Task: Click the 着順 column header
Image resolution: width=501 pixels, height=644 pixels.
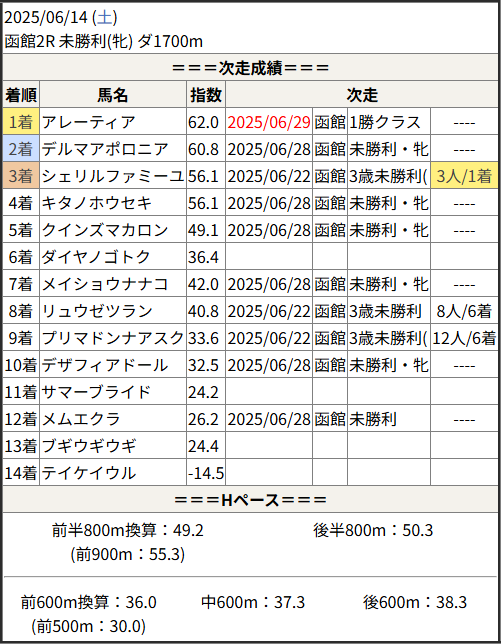Action: 21,95
